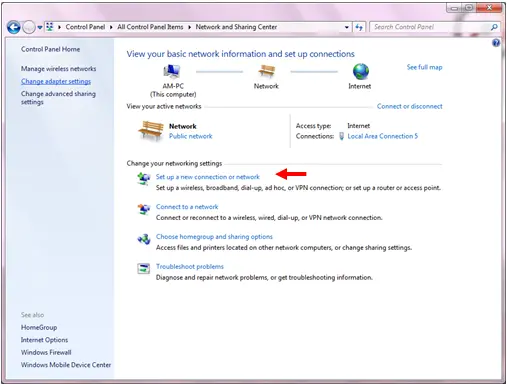Click Set up a new connection icon

(x=144, y=178)
